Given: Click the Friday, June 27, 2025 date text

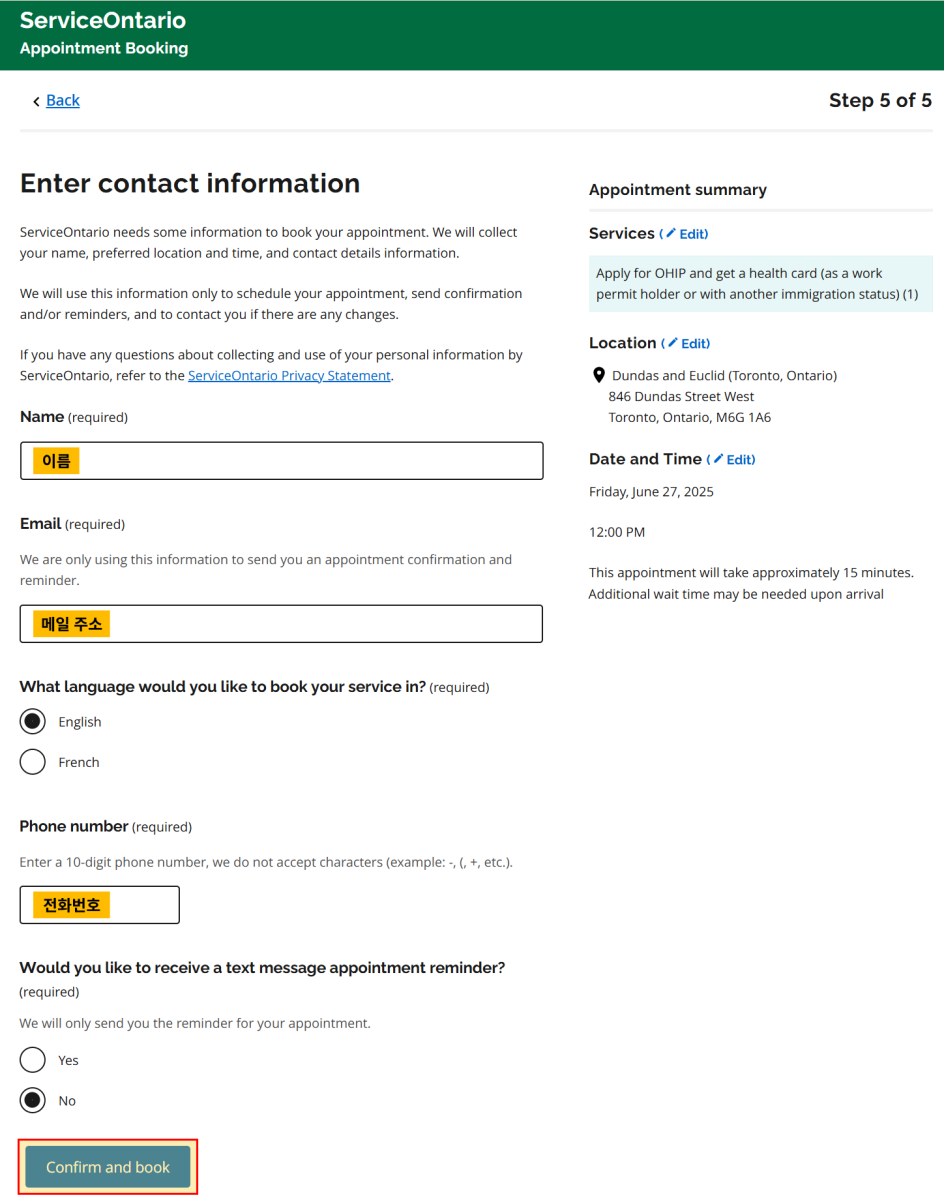Looking at the screenshot, I should (651, 492).
